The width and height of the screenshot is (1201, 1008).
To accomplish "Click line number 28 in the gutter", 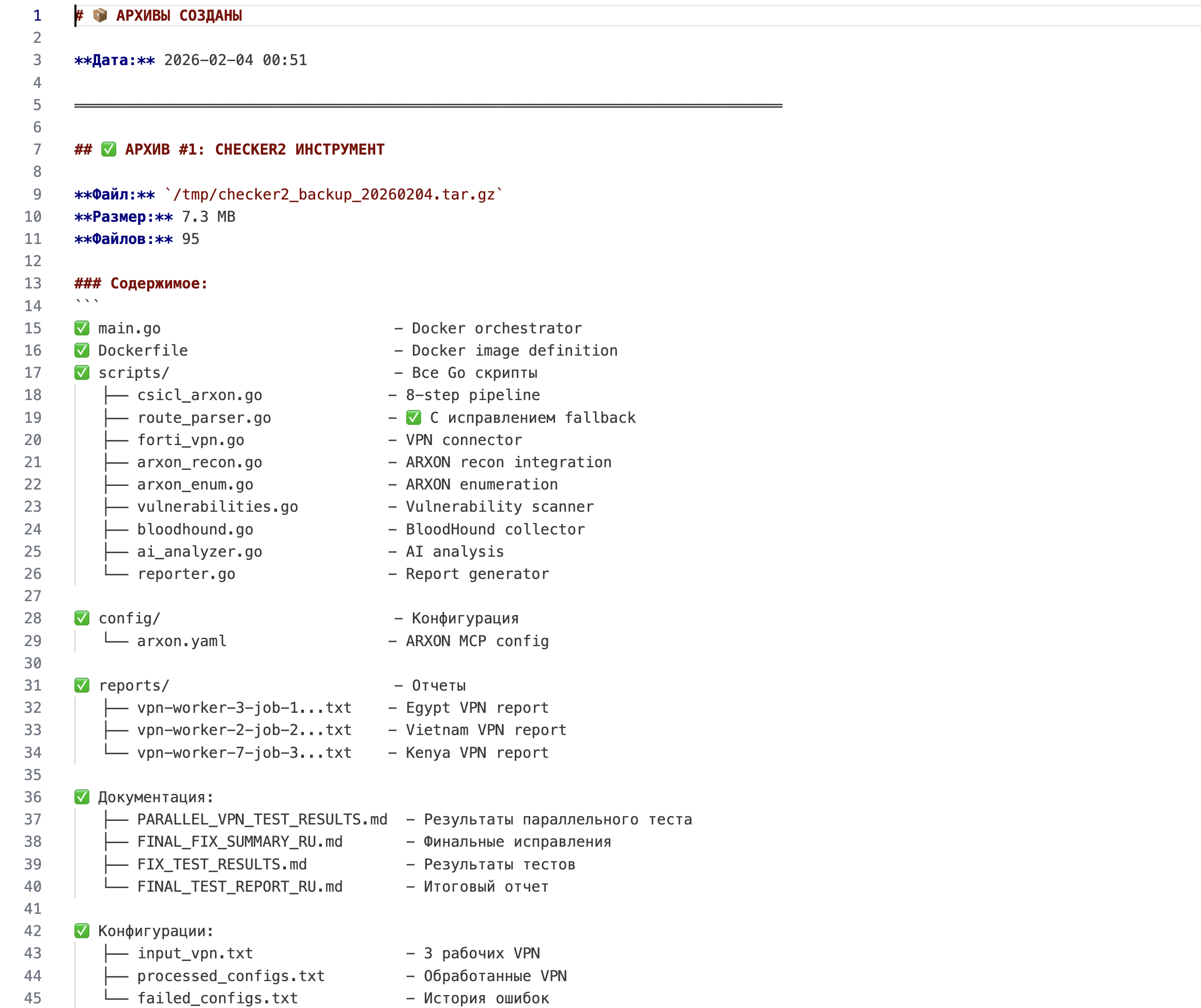I will click(33, 618).
